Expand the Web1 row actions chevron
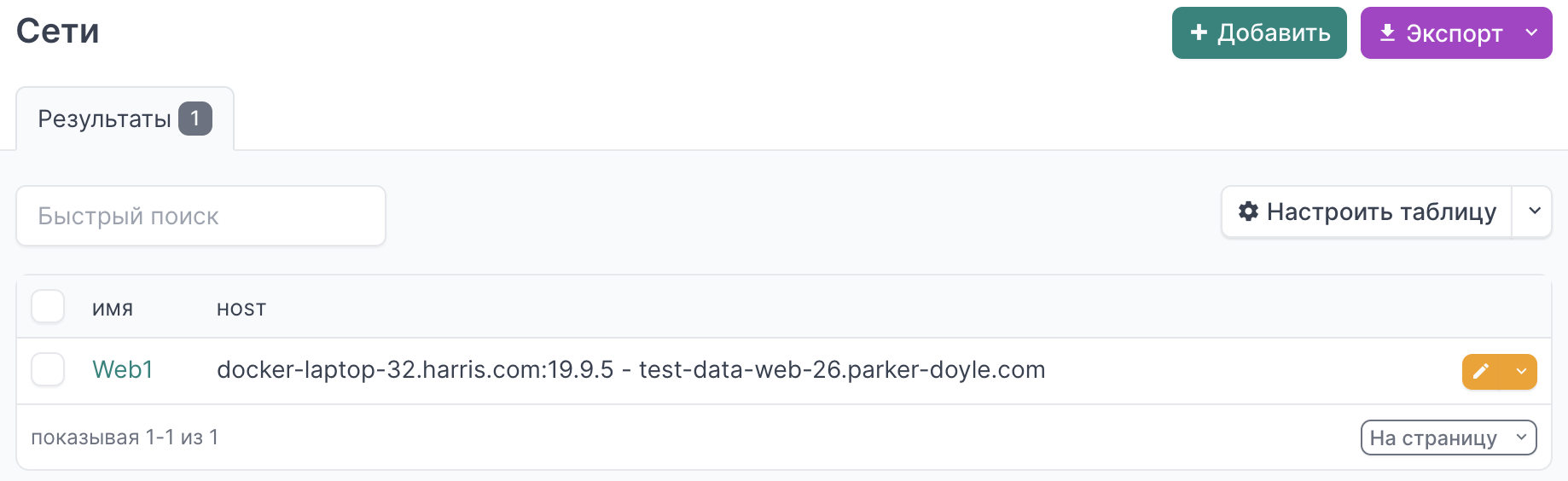The height and width of the screenshot is (481, 1568). pos(1521,371)
